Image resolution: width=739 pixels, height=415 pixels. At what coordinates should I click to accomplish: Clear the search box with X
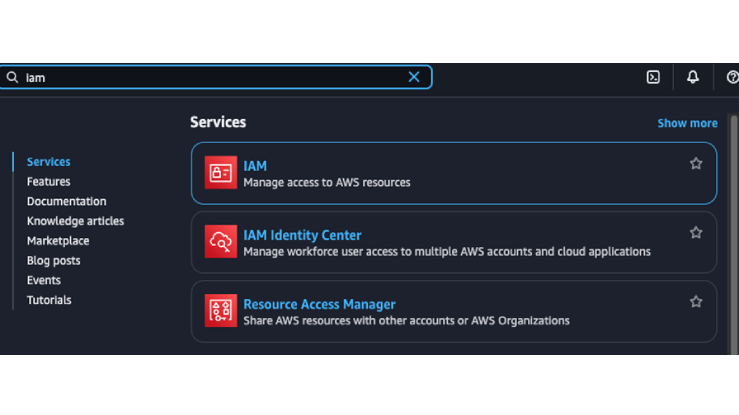(414, 77)
